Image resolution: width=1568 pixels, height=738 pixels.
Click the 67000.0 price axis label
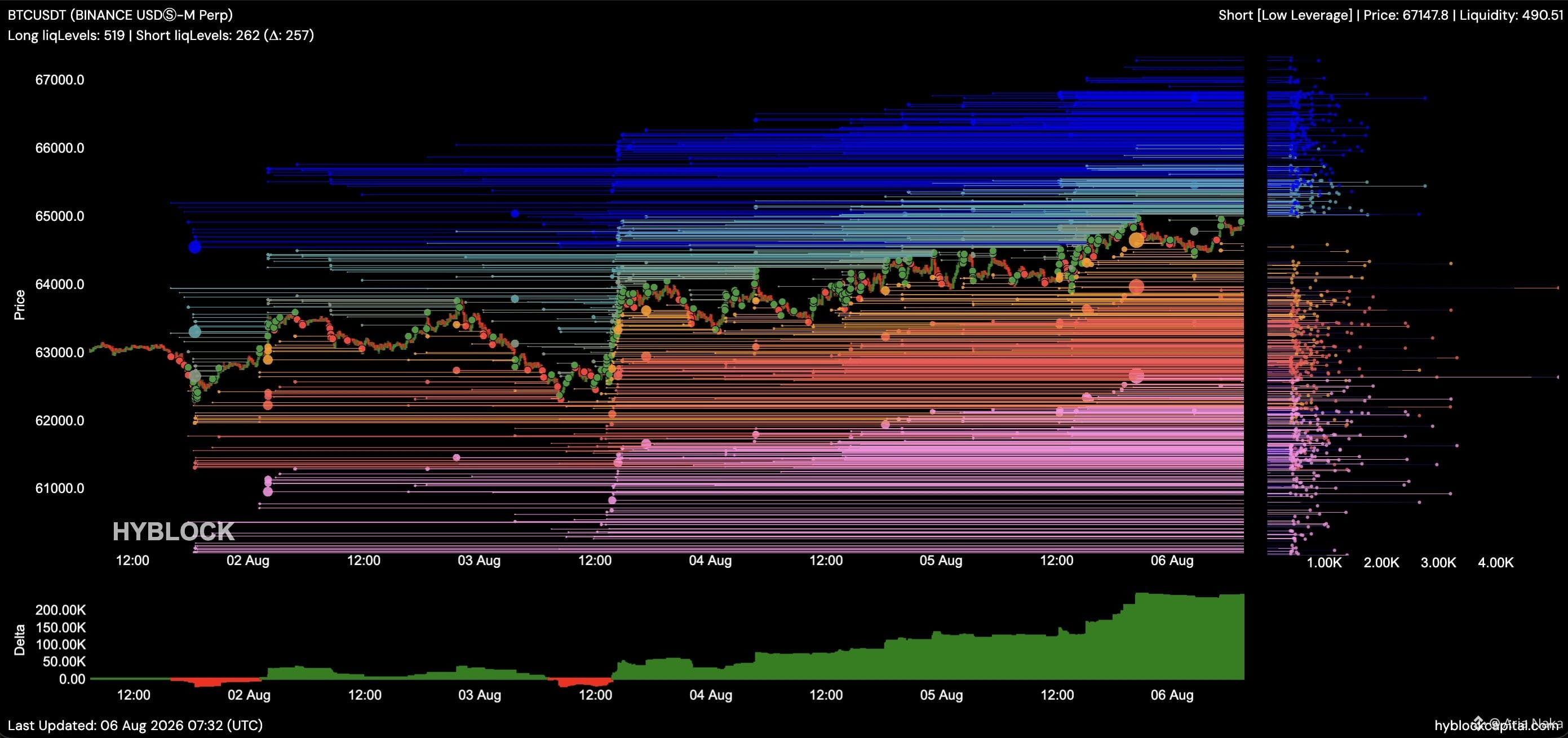tap(60, 79)
